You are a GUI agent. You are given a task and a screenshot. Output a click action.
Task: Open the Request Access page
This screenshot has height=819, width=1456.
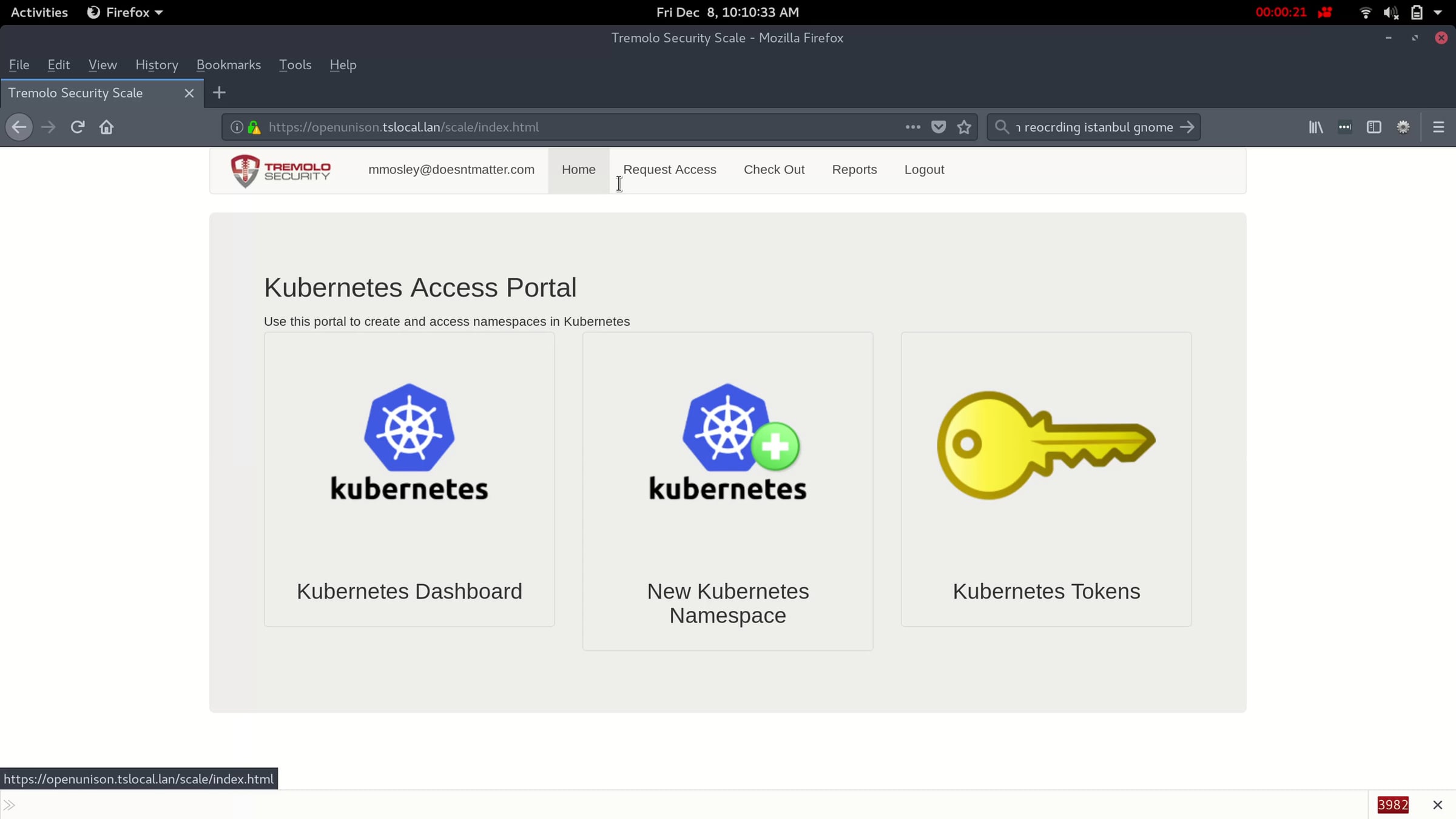pos(670,170)
